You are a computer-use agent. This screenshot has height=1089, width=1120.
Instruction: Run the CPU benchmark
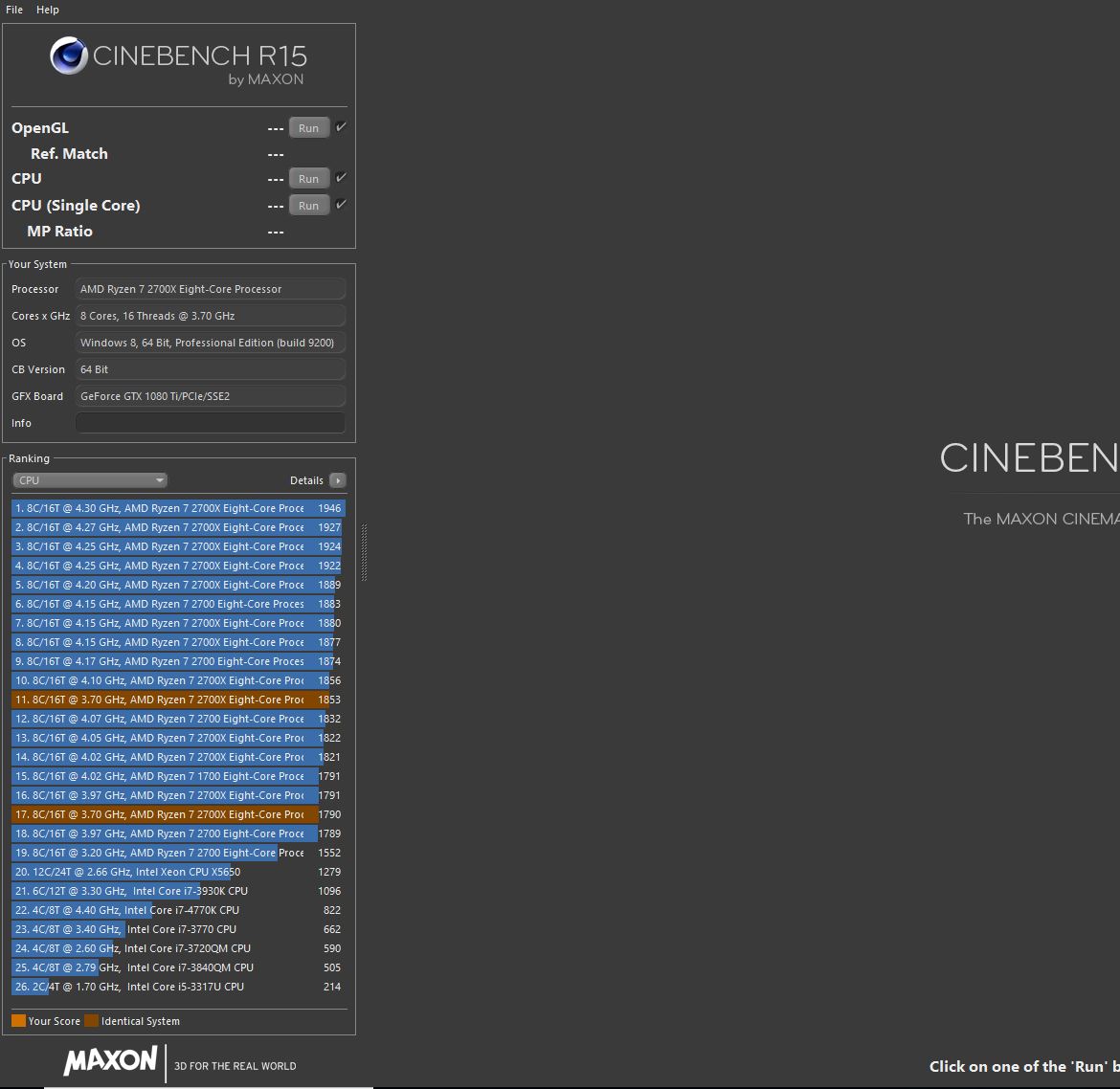click(x=308, y=179)
